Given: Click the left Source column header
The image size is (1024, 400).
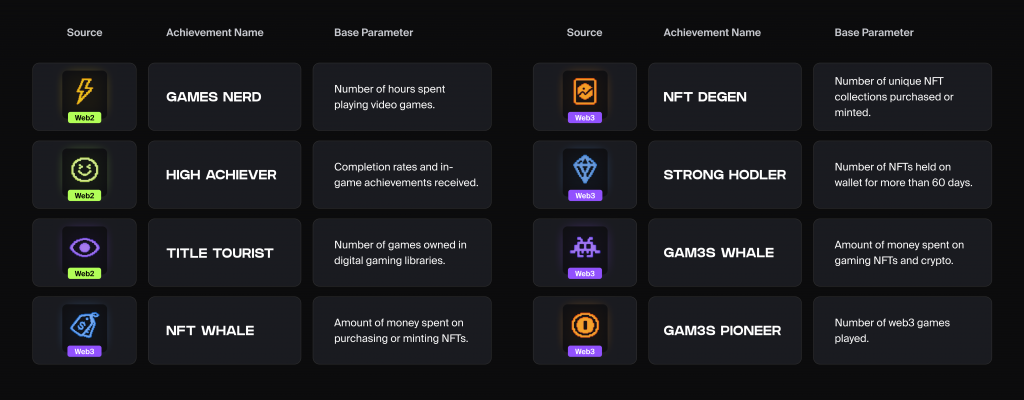Looking at the screenshot, I should [x=84, y=33].
